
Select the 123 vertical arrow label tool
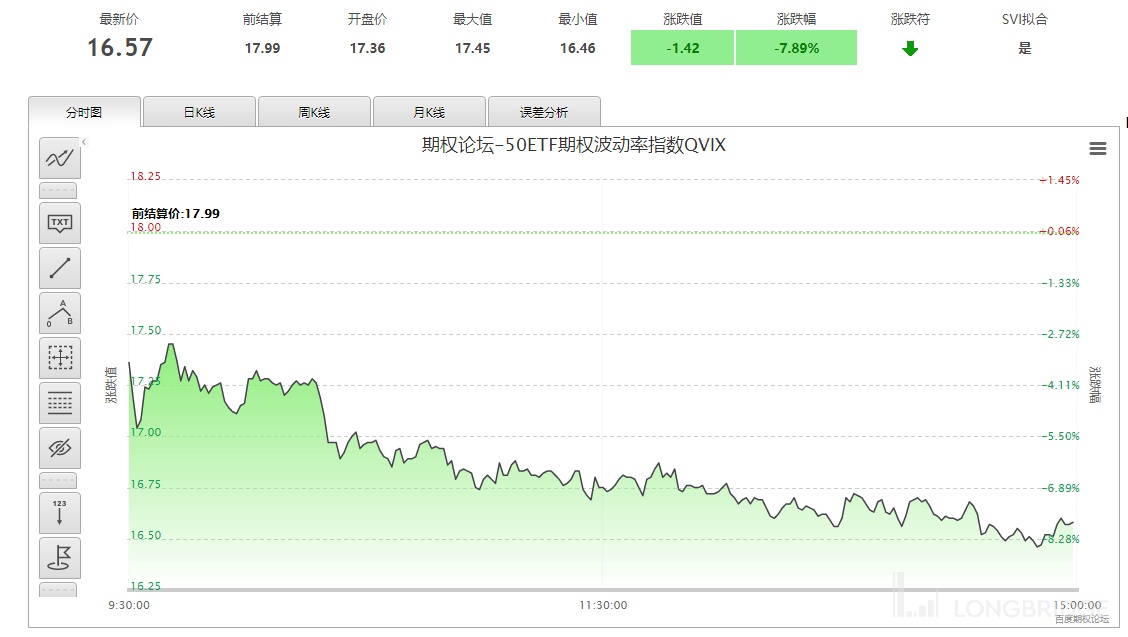point(60,512)
